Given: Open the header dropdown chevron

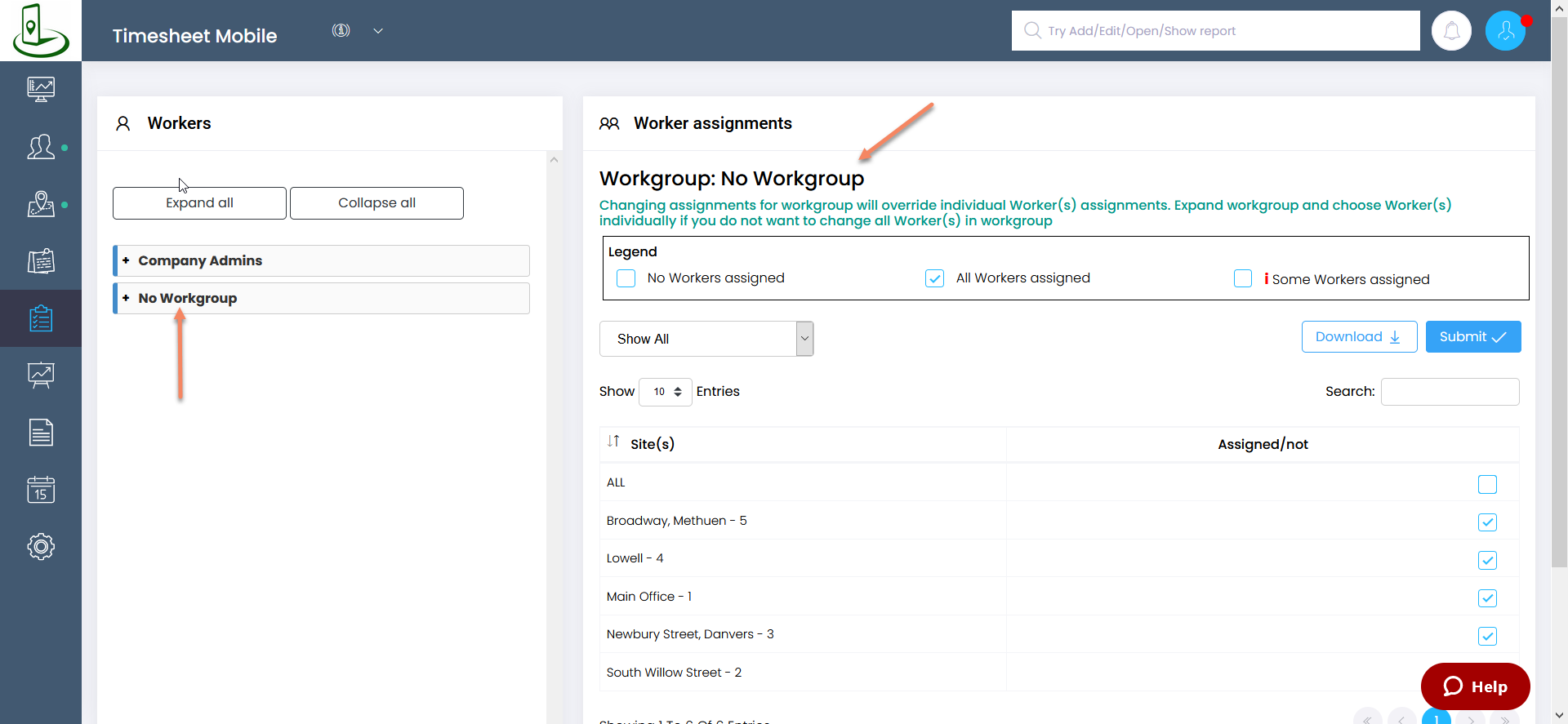Looking at the screenshot, I should pos(378,31).
